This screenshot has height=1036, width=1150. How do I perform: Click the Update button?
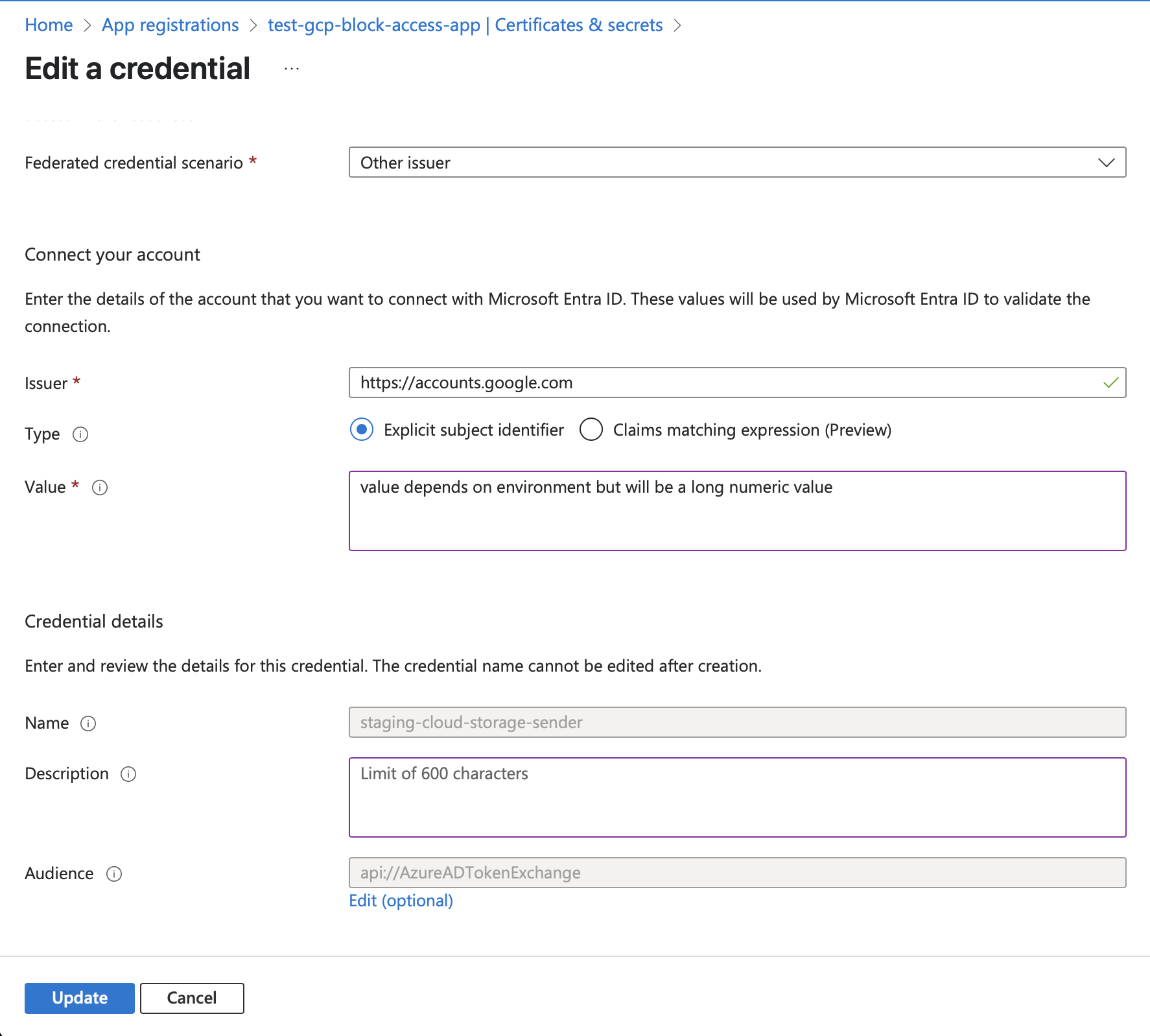79,998
